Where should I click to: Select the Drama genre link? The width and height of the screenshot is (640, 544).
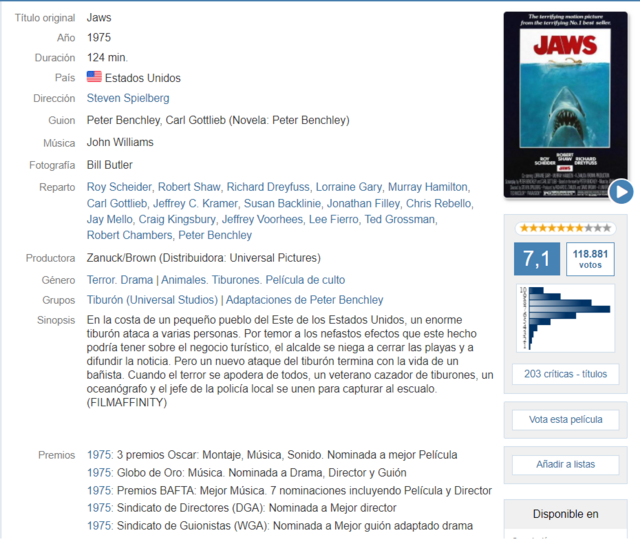(x=137, y=280)
